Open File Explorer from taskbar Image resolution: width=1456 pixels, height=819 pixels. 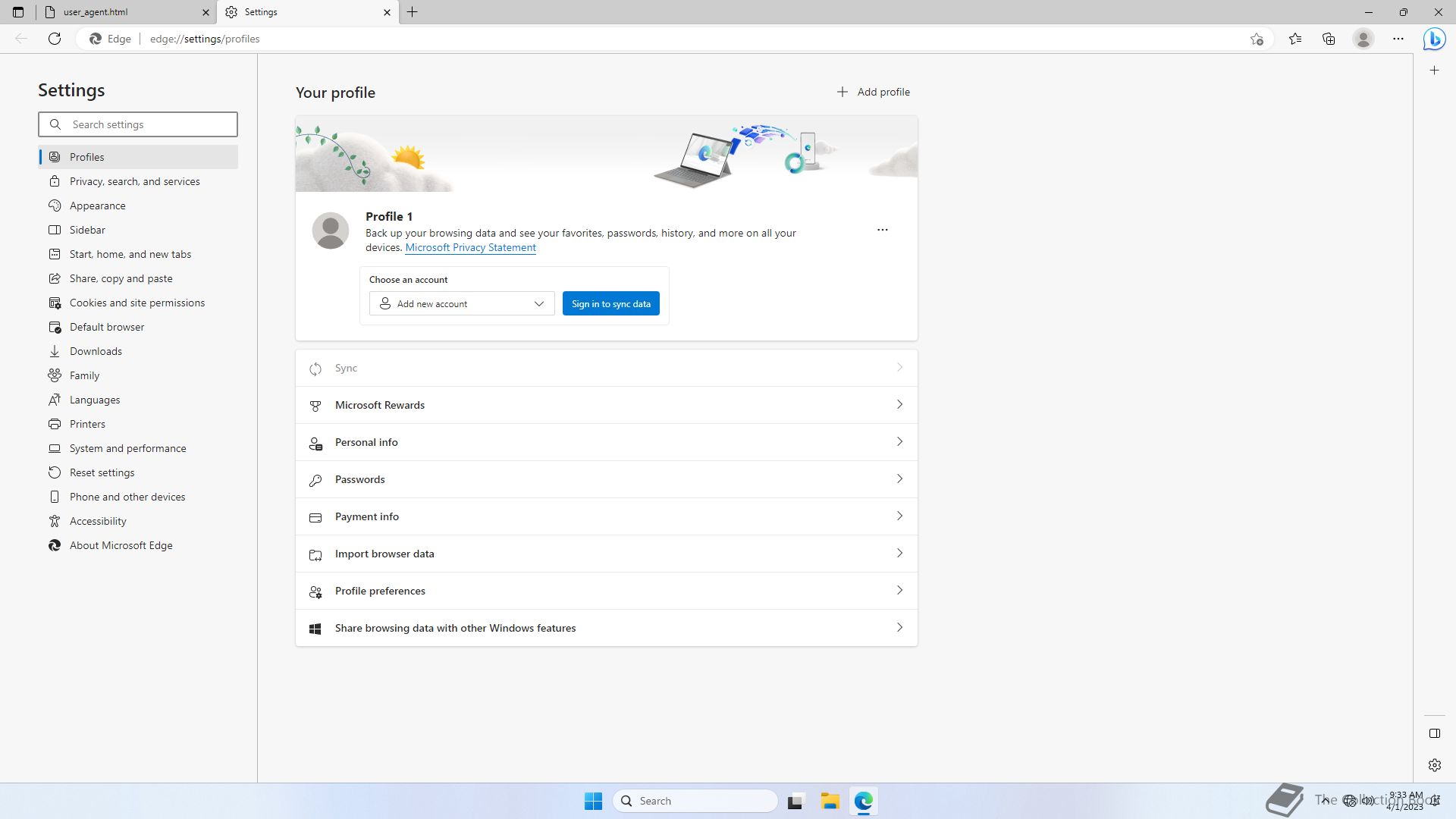830,801
